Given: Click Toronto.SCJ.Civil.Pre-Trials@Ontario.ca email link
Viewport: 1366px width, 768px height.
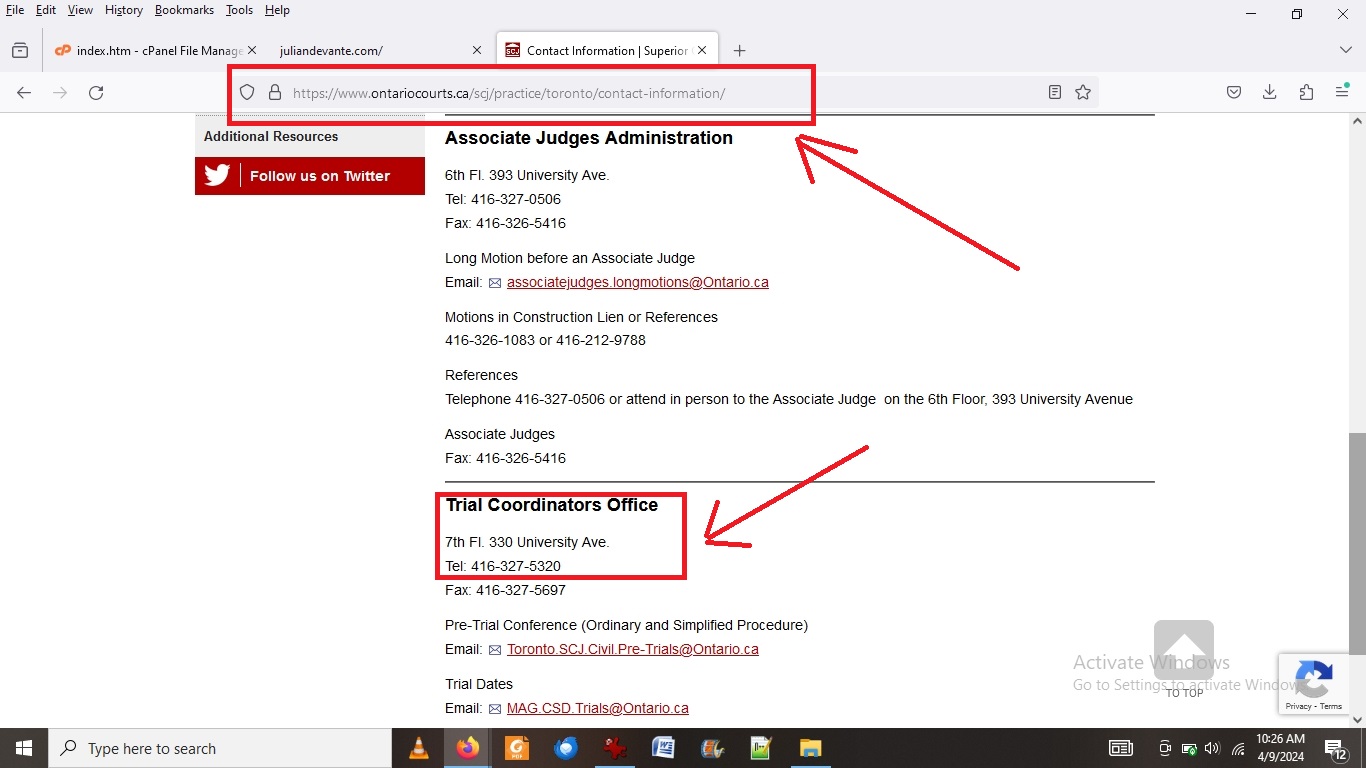Looking at the screenshot, I should point(632,650).
